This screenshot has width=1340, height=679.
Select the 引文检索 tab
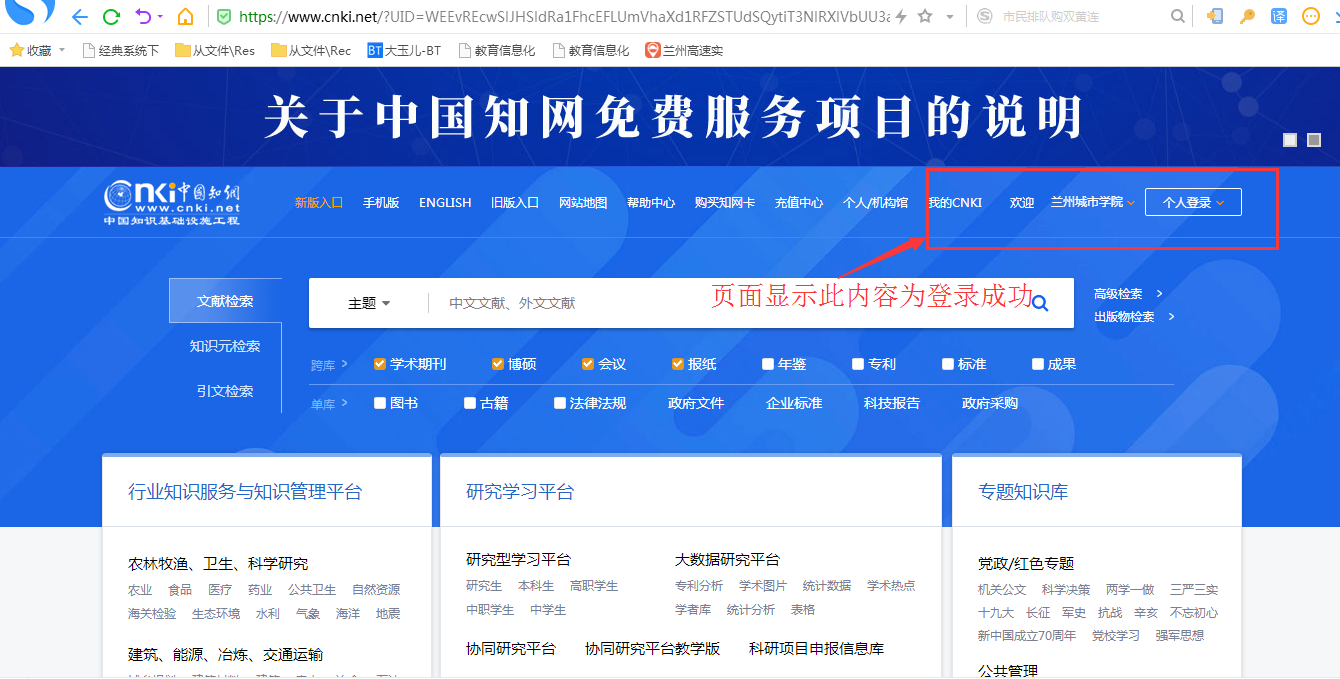tap(225, 391)
